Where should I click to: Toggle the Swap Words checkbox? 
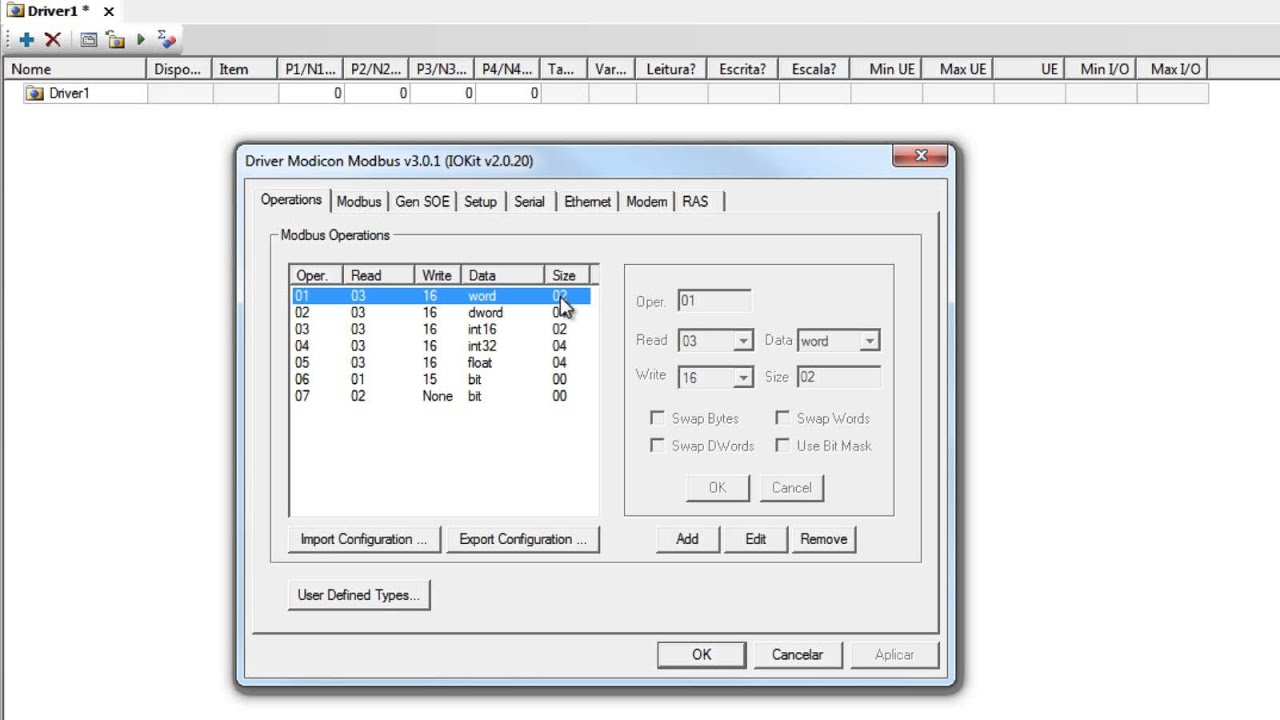(x=782, y=418)
